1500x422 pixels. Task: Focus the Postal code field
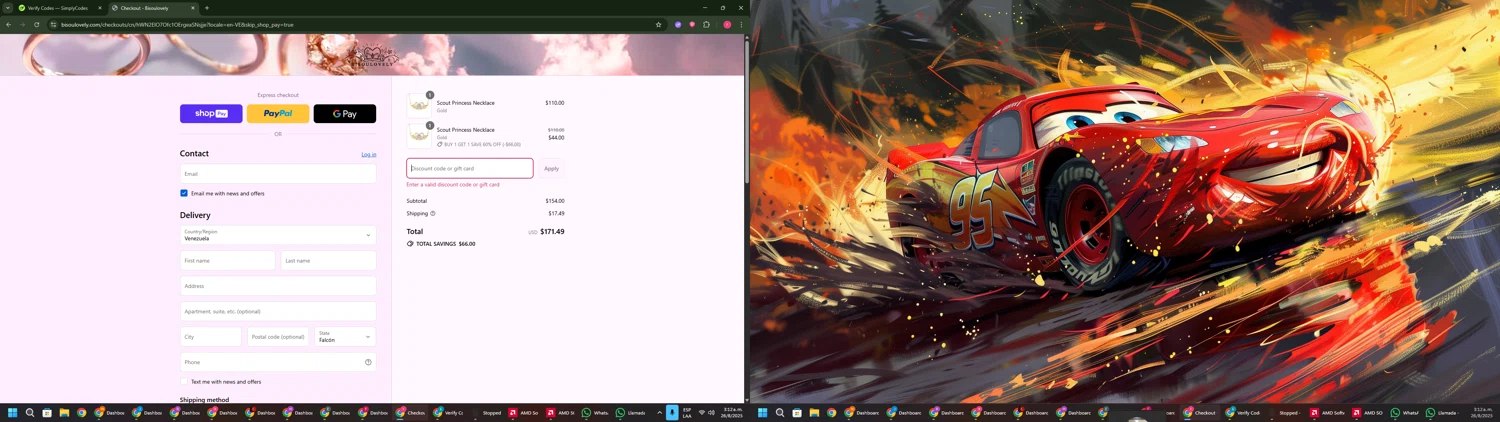click(278, 337)
